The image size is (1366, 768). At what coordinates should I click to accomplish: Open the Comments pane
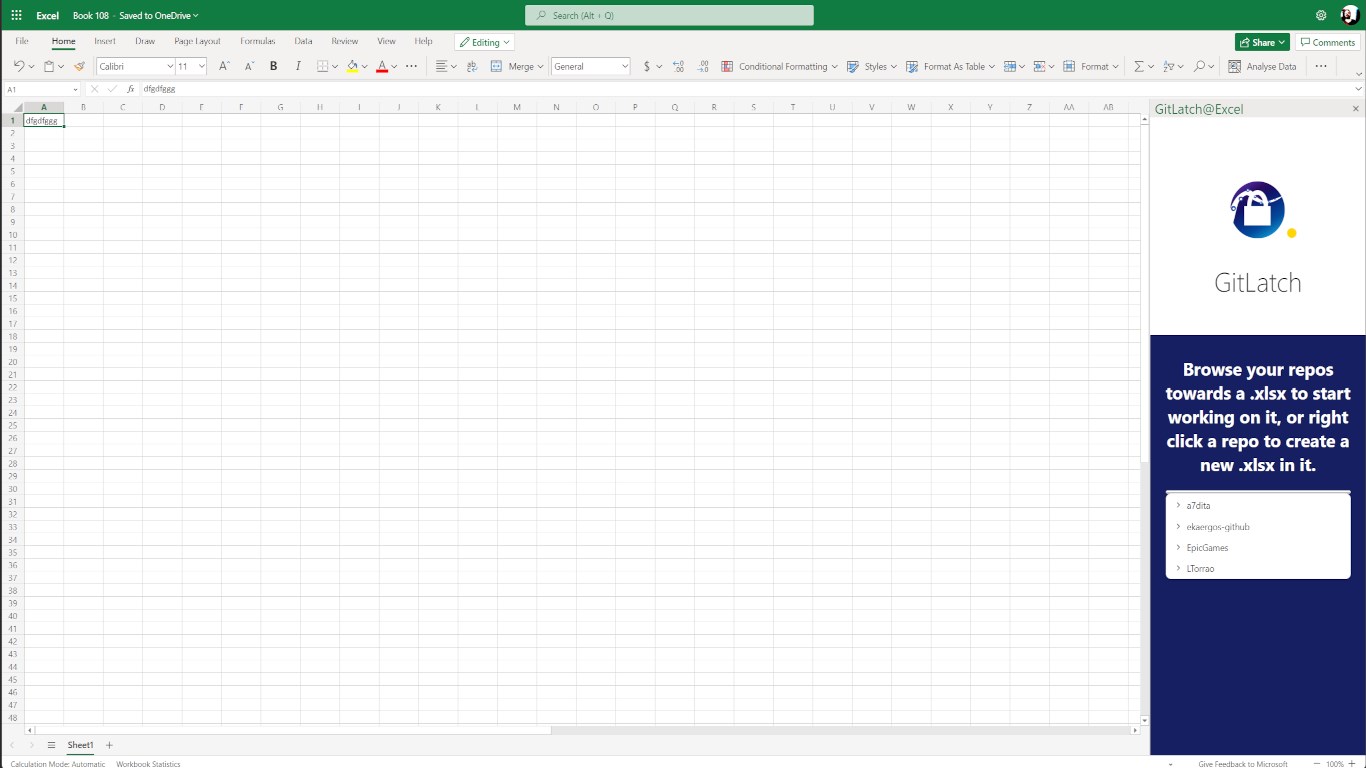1327,42
